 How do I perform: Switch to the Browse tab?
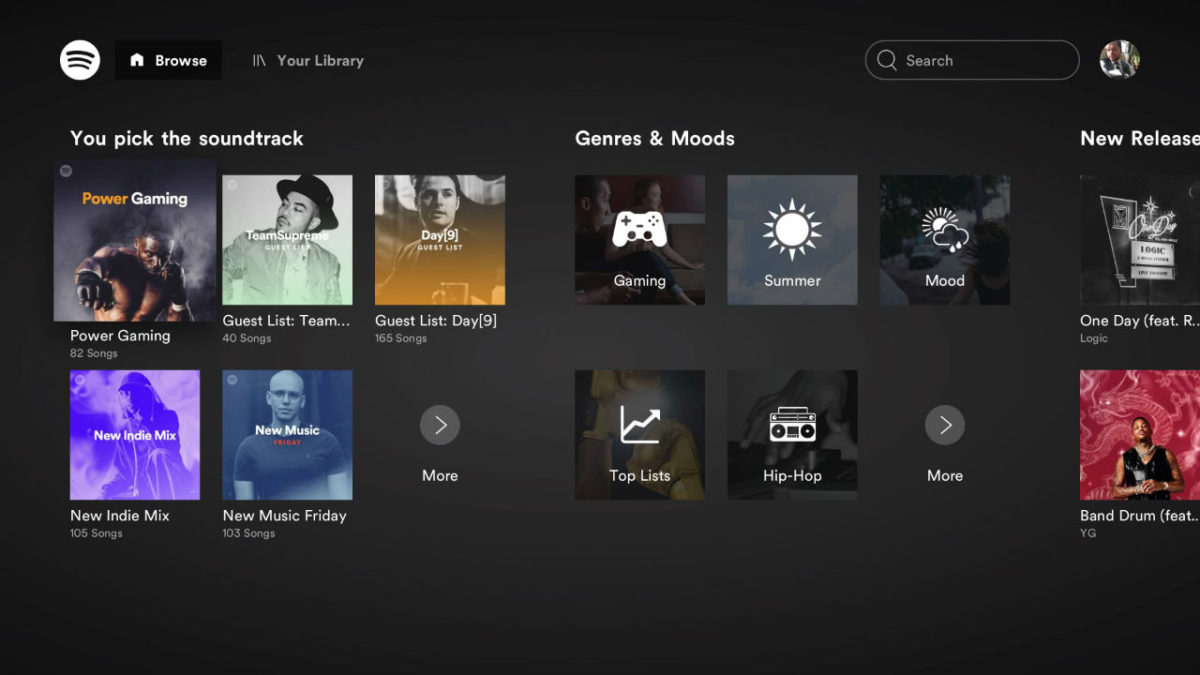pyautogui.click(x=168, y=59)
